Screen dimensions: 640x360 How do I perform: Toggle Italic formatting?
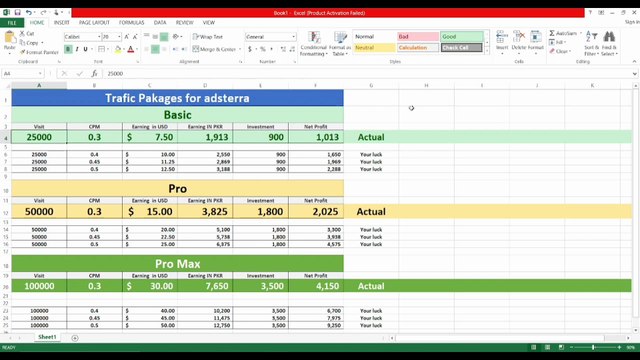tap(77, 49)
